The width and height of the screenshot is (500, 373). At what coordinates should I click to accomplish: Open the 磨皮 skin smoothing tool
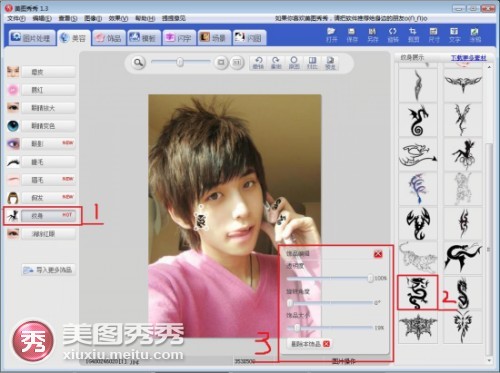48,72
